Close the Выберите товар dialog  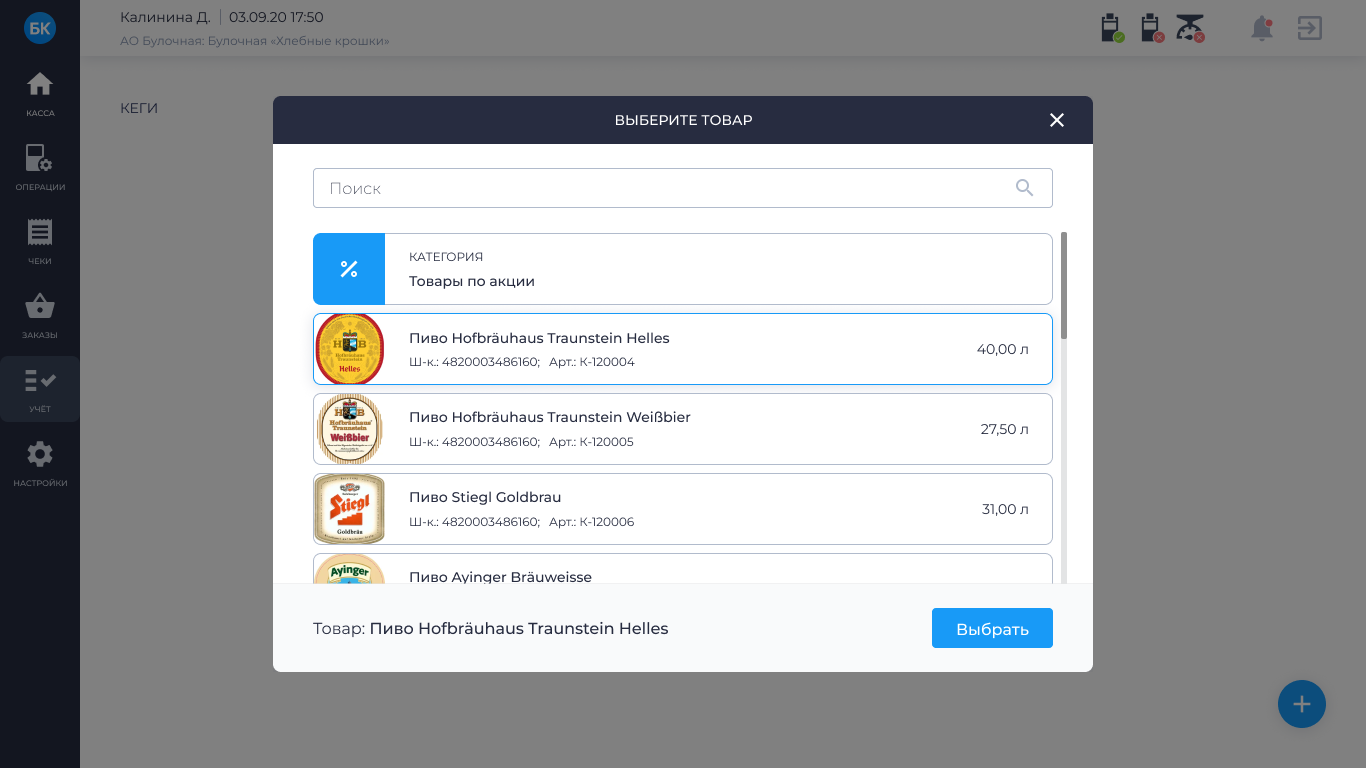pyautogui.click(x=1057, y=120)
